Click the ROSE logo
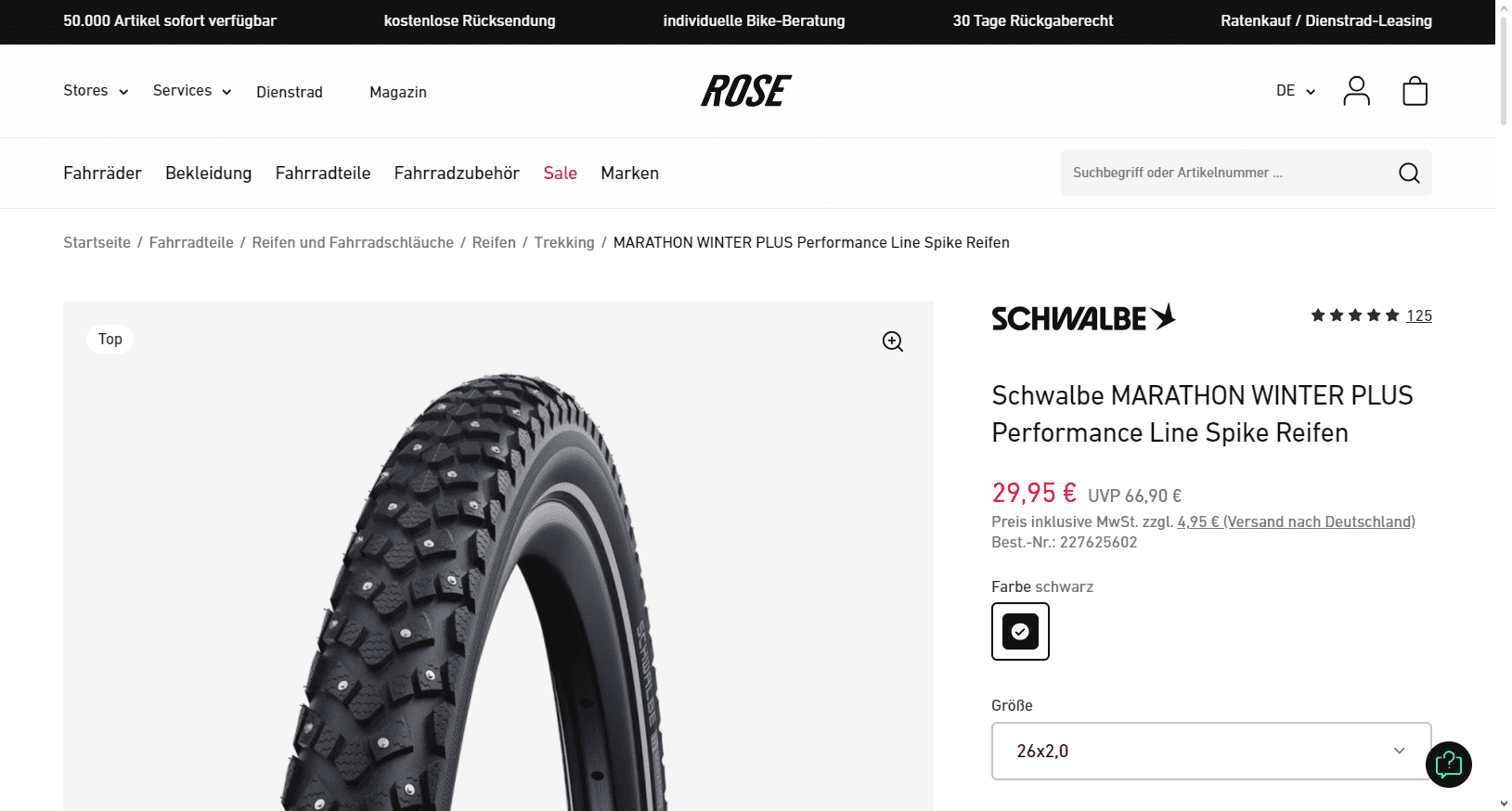Screen dimensions: 1512x811 (x=746, y=91)
